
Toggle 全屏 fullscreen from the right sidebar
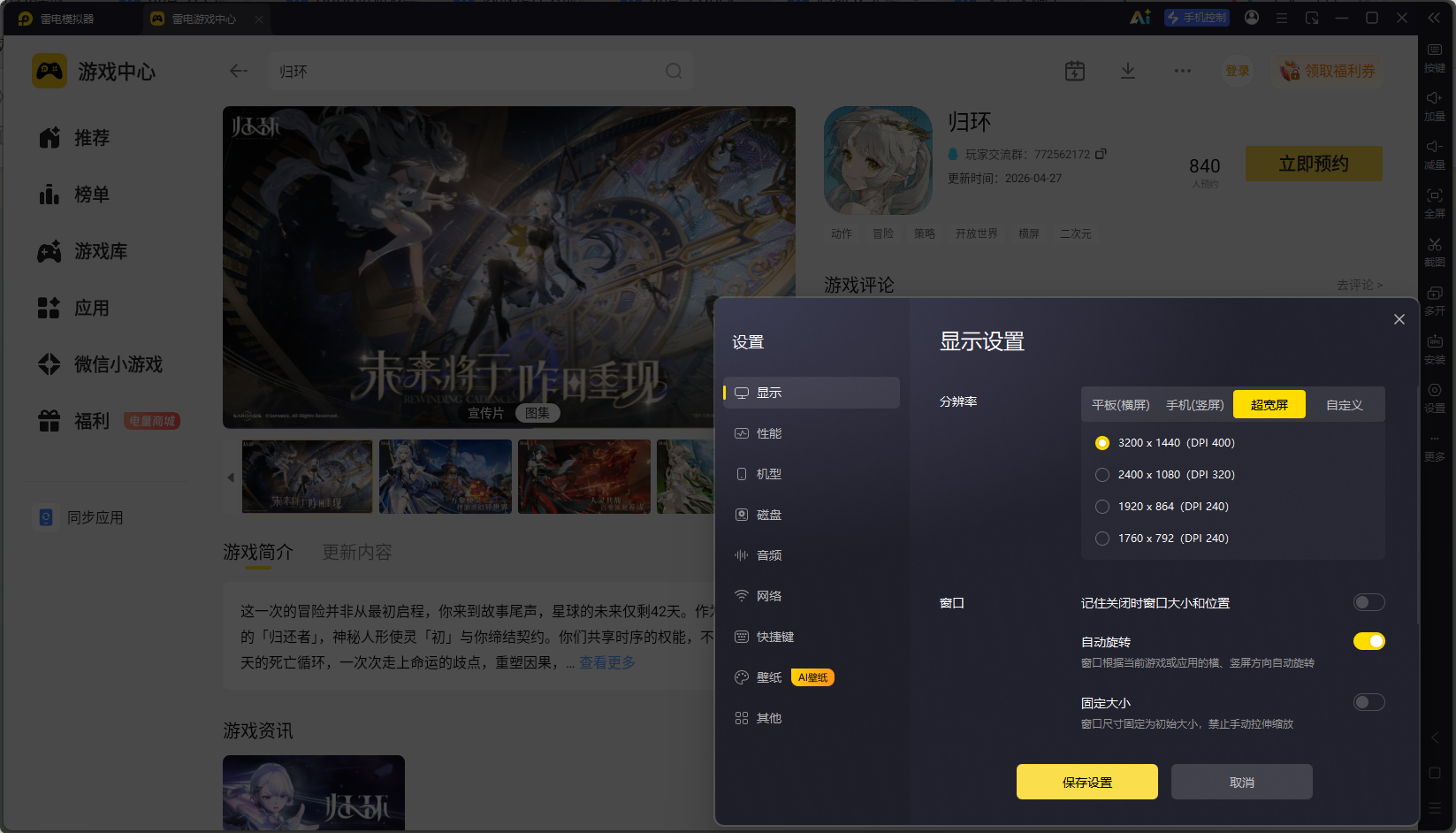[1434, 203]
